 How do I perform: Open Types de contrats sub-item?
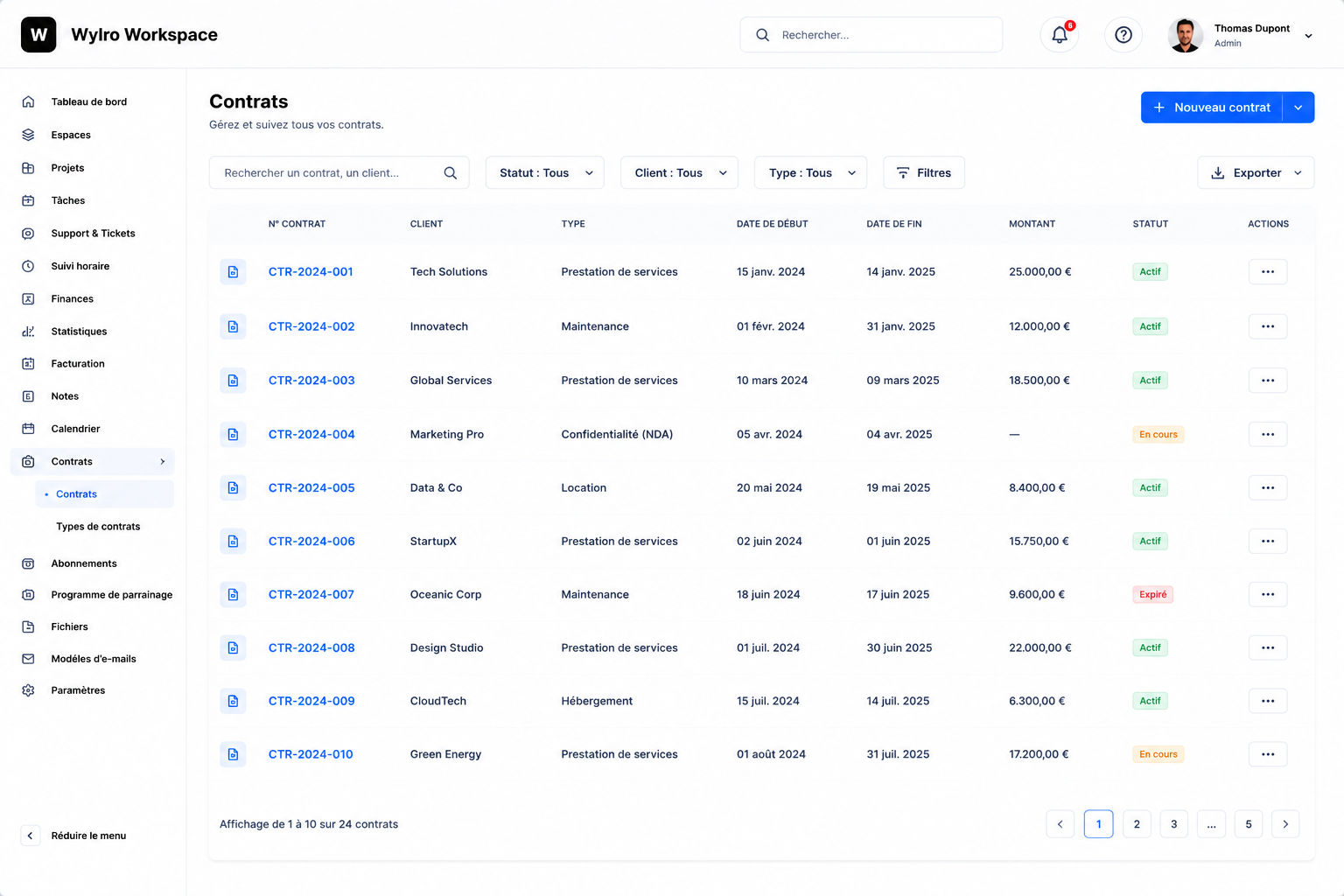point(98,527)
